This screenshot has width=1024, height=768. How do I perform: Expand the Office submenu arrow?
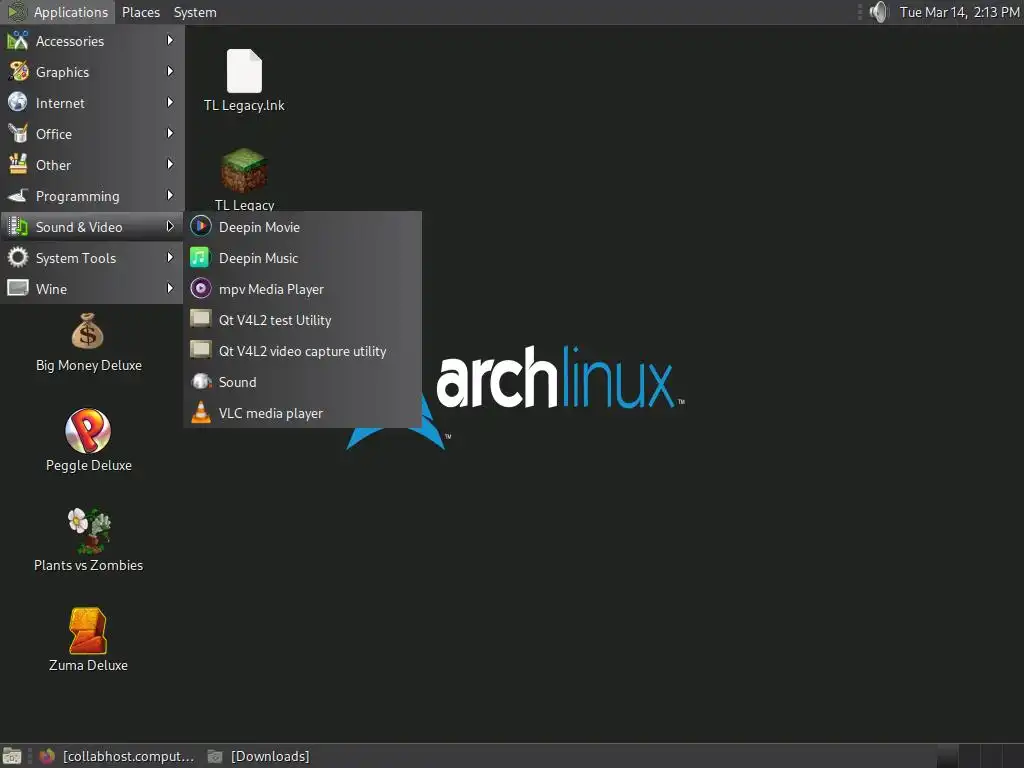tap(170, 133)
